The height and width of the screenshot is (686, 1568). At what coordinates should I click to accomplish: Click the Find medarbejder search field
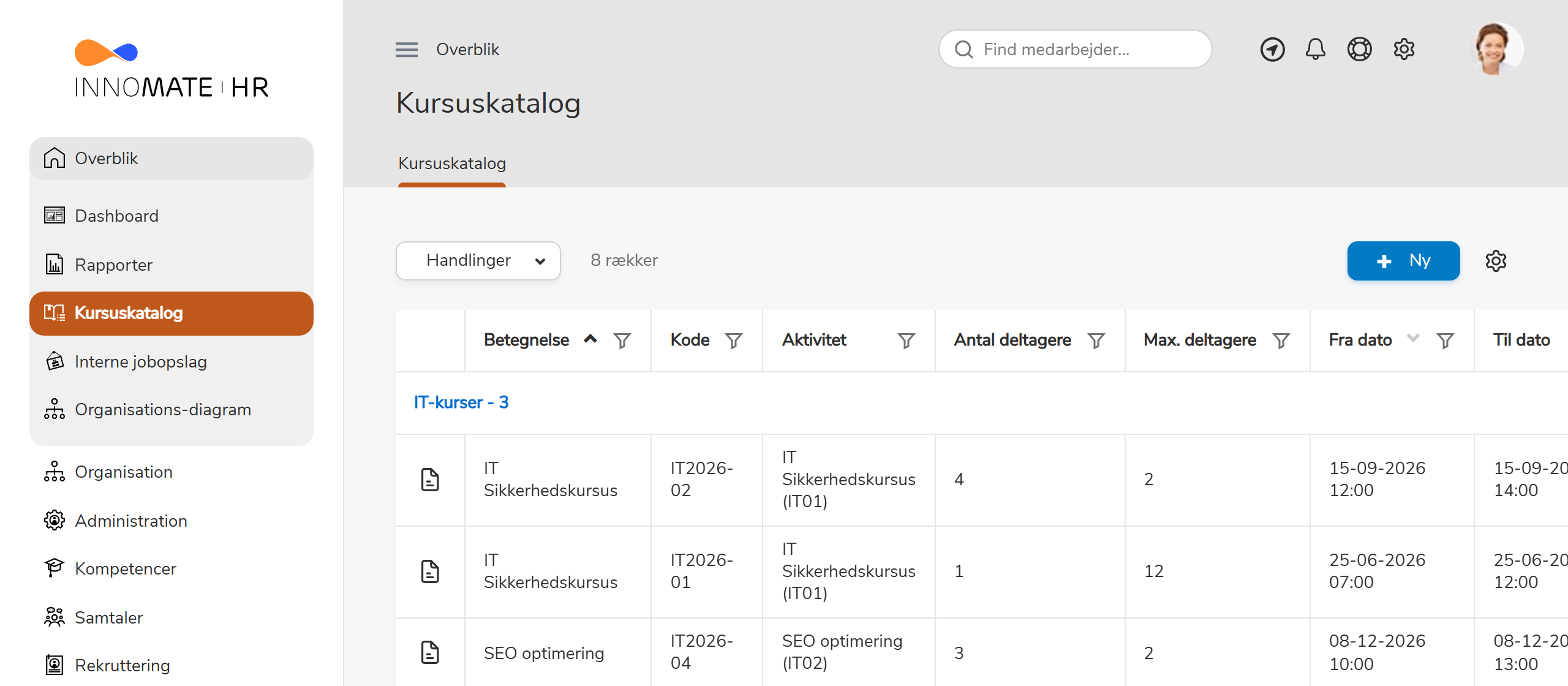pos(1075,50)
